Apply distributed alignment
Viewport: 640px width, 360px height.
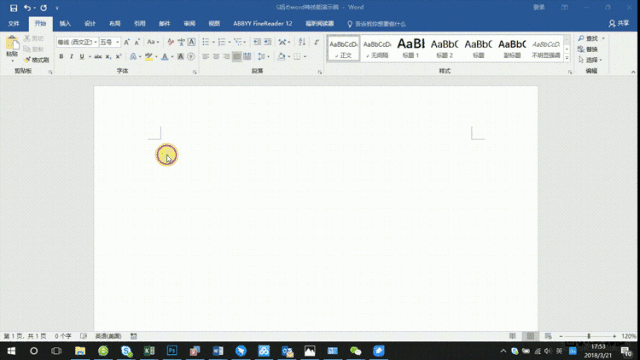point(247,57)
